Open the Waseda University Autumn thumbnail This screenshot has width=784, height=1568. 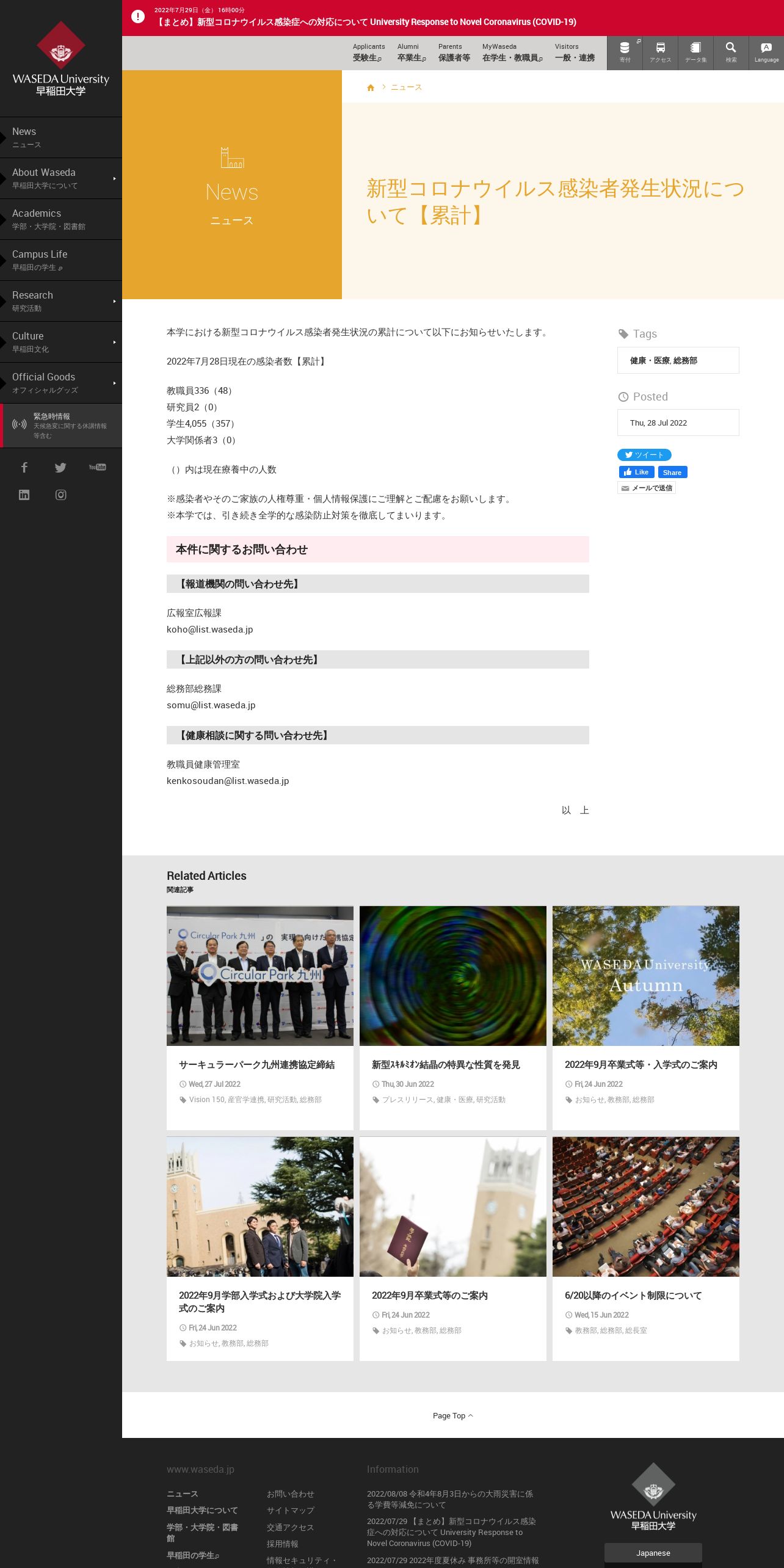(x=646, y=976)
